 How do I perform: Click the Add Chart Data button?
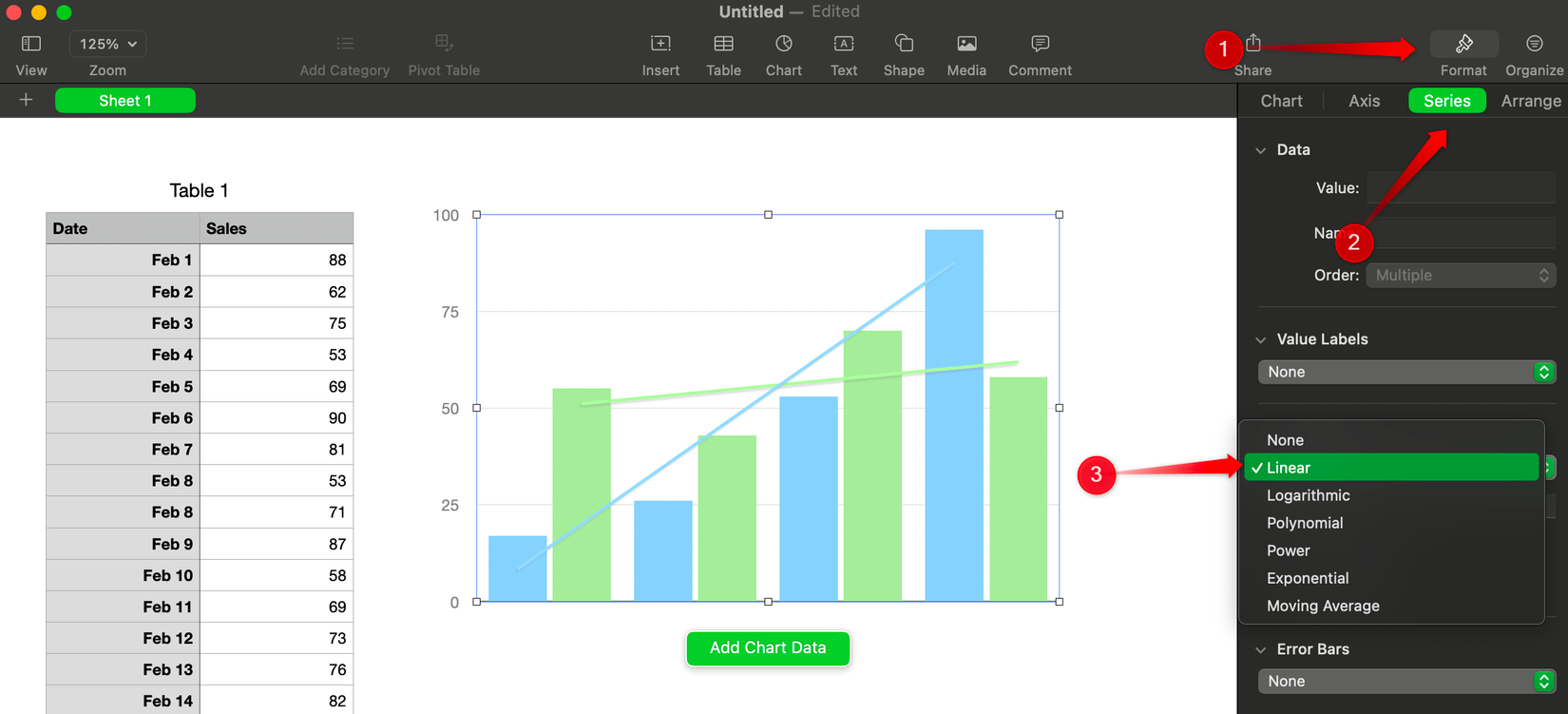(x=768, y=648)
